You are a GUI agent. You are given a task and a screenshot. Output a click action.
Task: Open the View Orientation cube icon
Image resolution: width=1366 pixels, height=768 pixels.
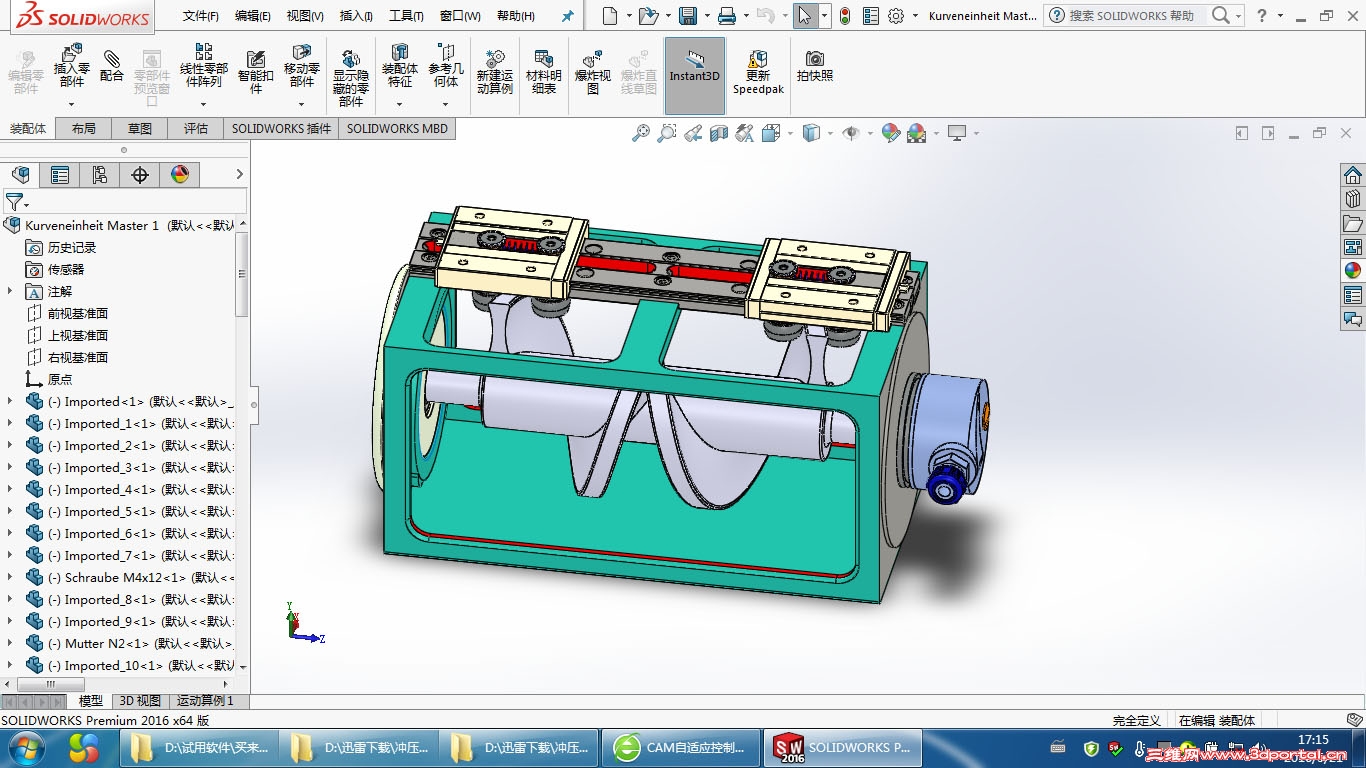click(x=771, y=133)
